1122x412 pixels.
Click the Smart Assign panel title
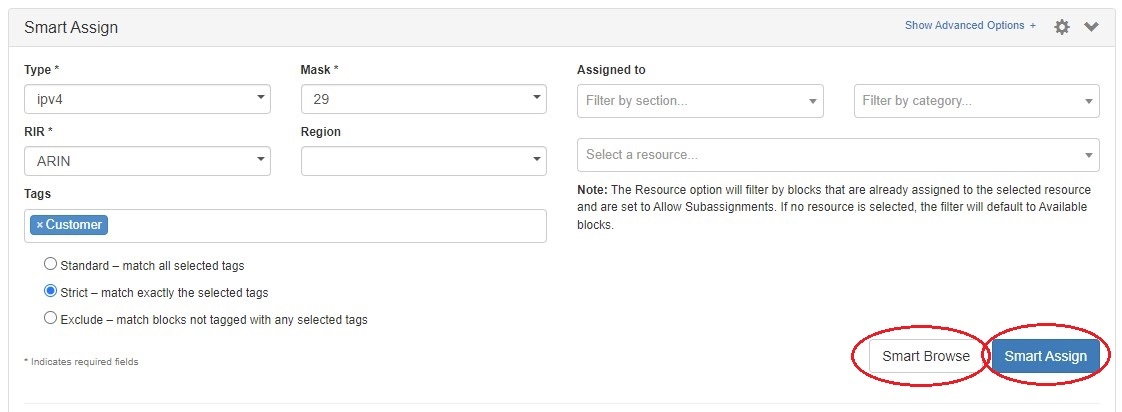71,28
